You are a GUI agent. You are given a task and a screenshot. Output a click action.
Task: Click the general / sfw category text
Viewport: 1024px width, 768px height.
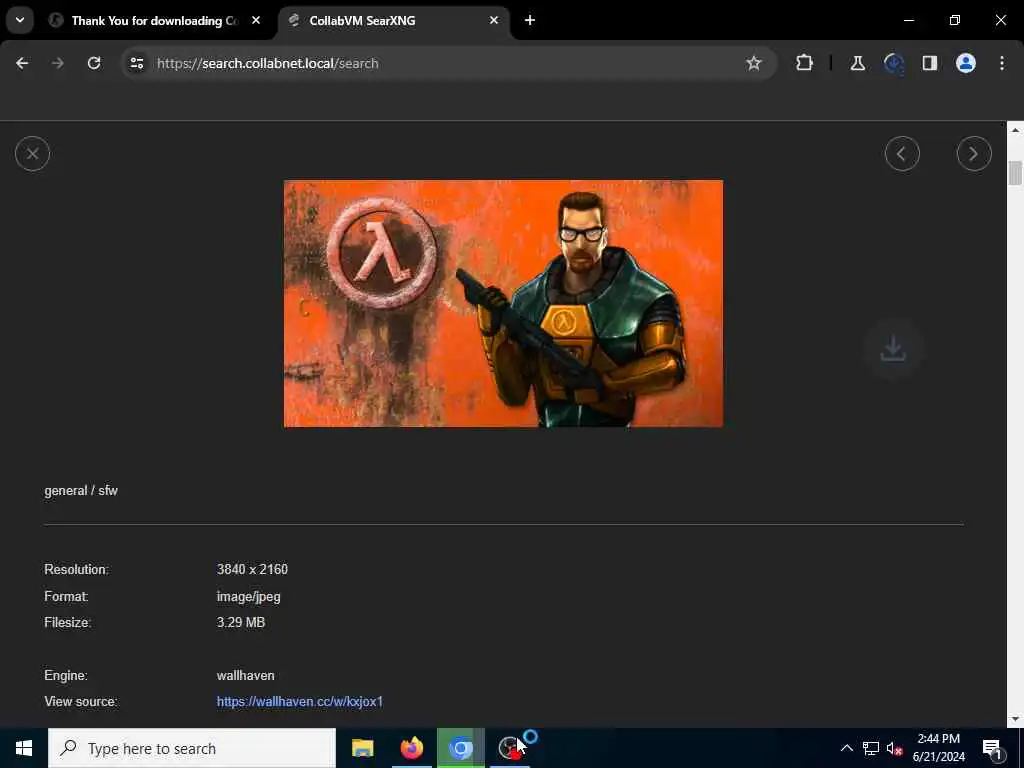tap(81, 490)
